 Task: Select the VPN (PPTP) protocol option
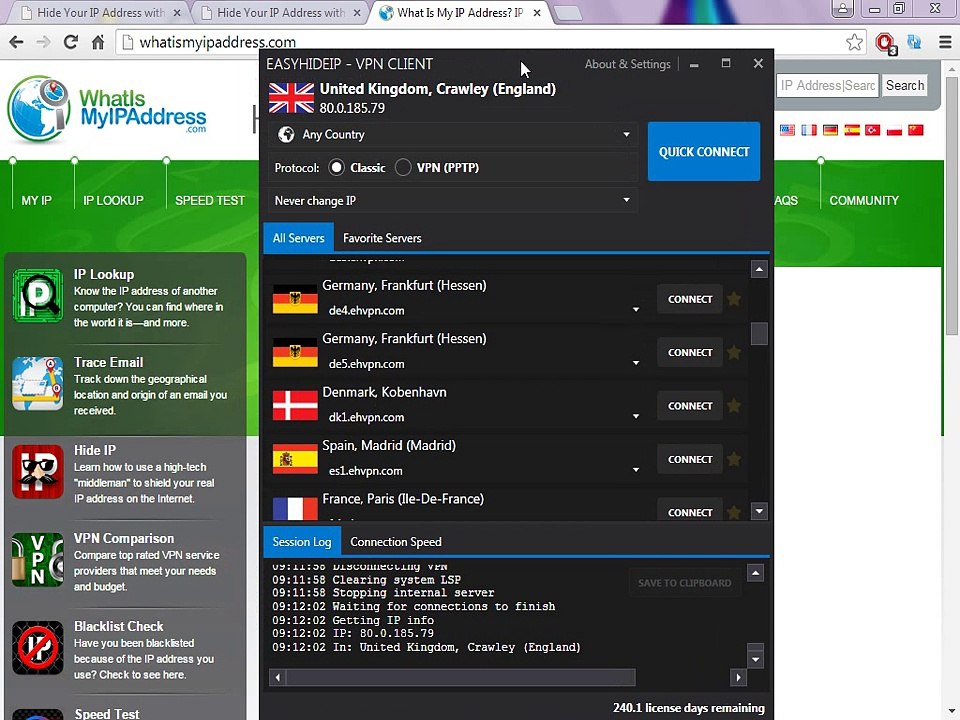pos(403,167)
